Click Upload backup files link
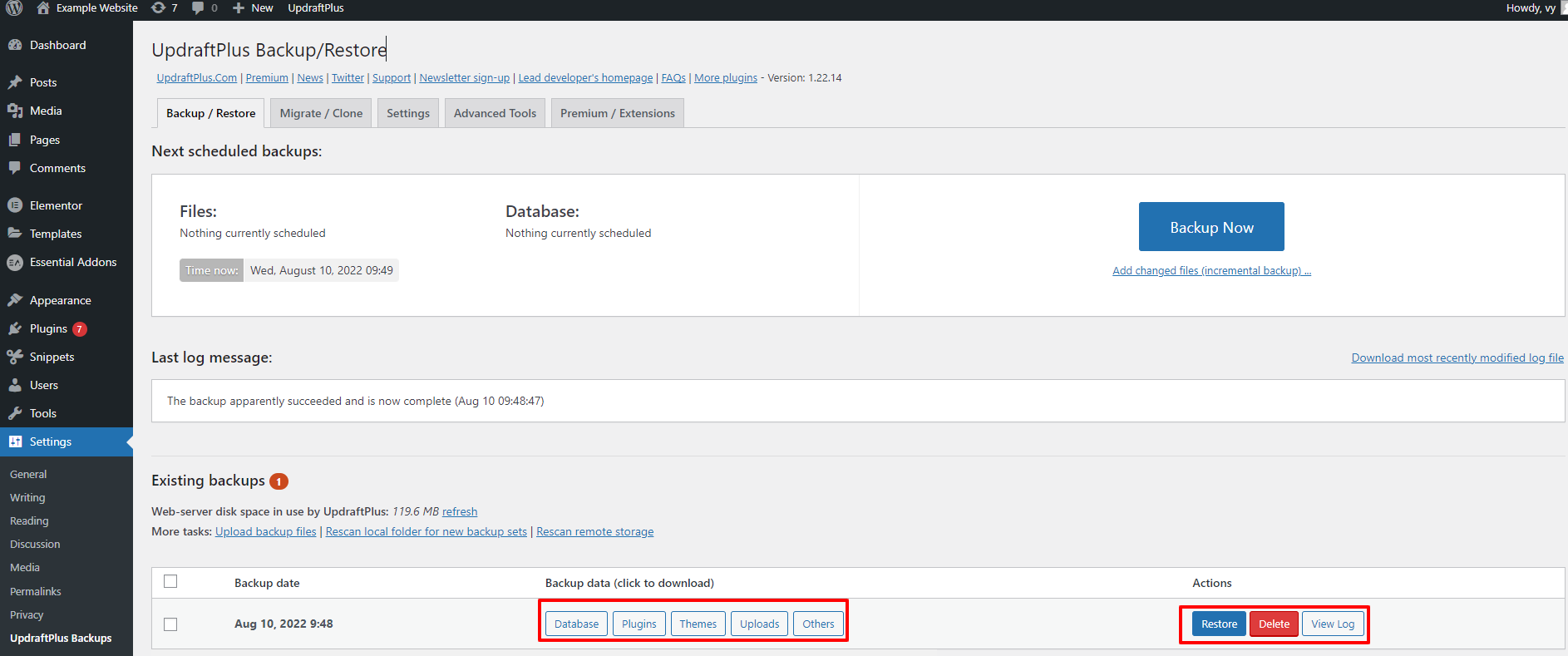The image size is (1568, 656). pos(266,531)
